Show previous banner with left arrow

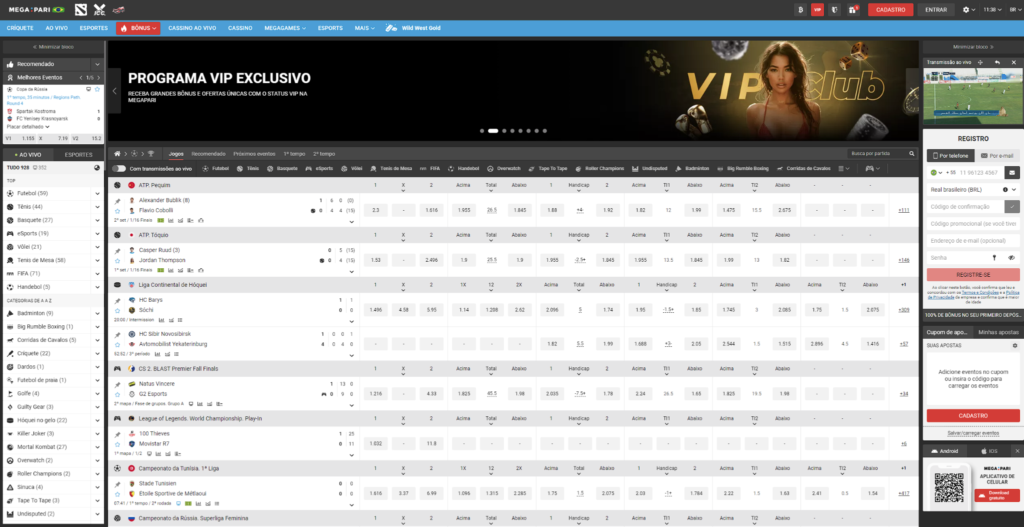click(x=114, y=91)
